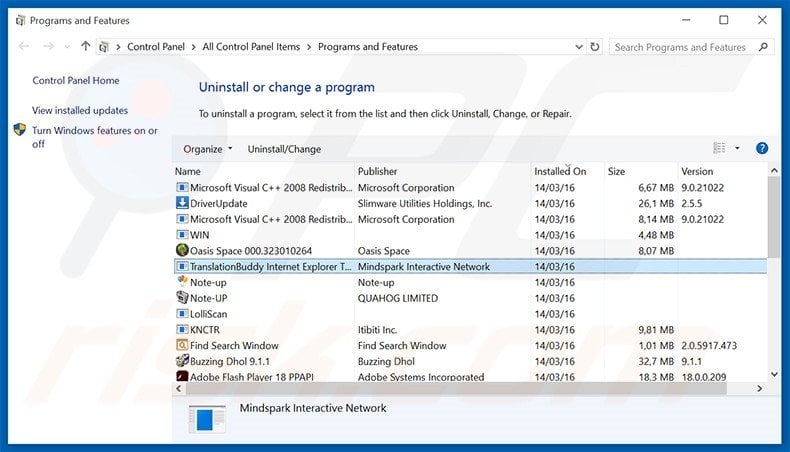Click the DriverUpdate program icon

tap(182, 203)
